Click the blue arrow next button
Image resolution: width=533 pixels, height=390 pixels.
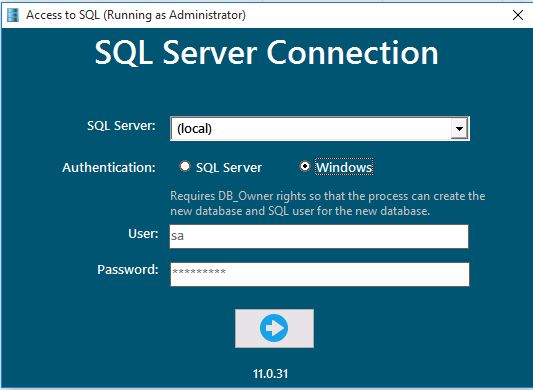point(274,328)
